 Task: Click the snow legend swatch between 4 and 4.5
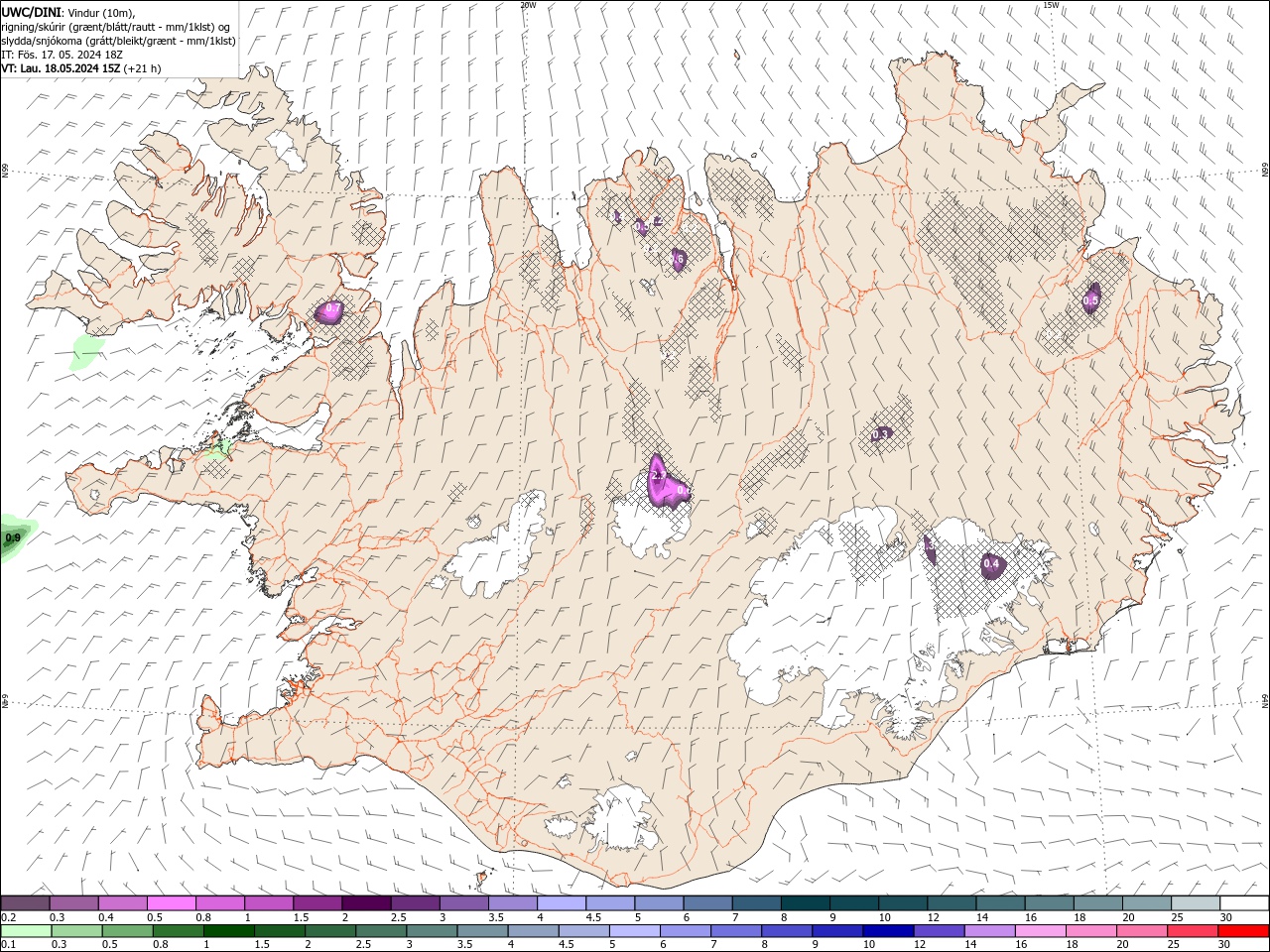562,903
